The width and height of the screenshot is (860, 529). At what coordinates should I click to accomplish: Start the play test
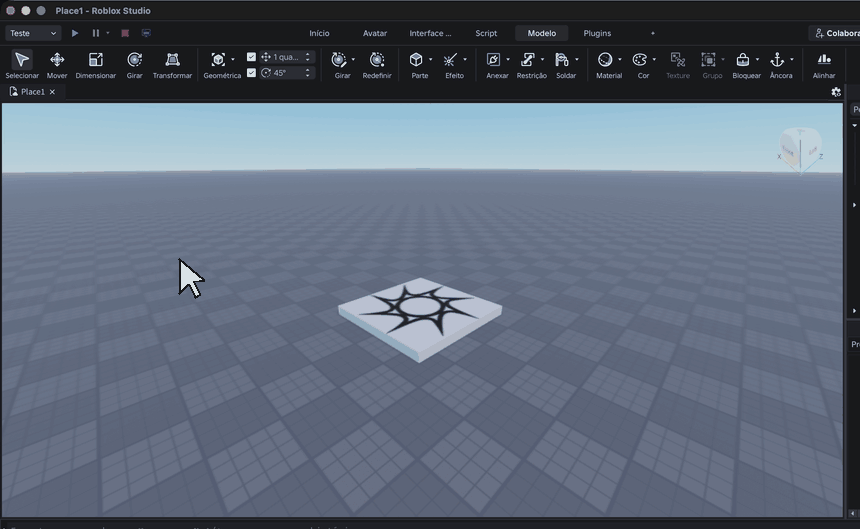coord(75,33)
